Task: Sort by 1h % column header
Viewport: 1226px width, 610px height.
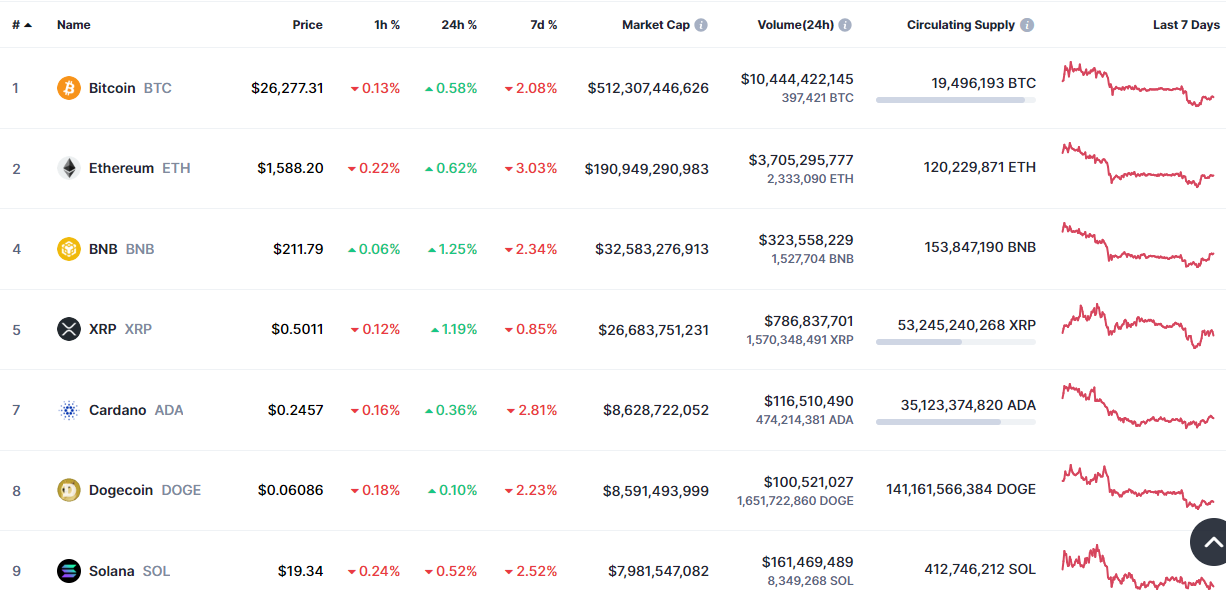Action: [387, 25]
